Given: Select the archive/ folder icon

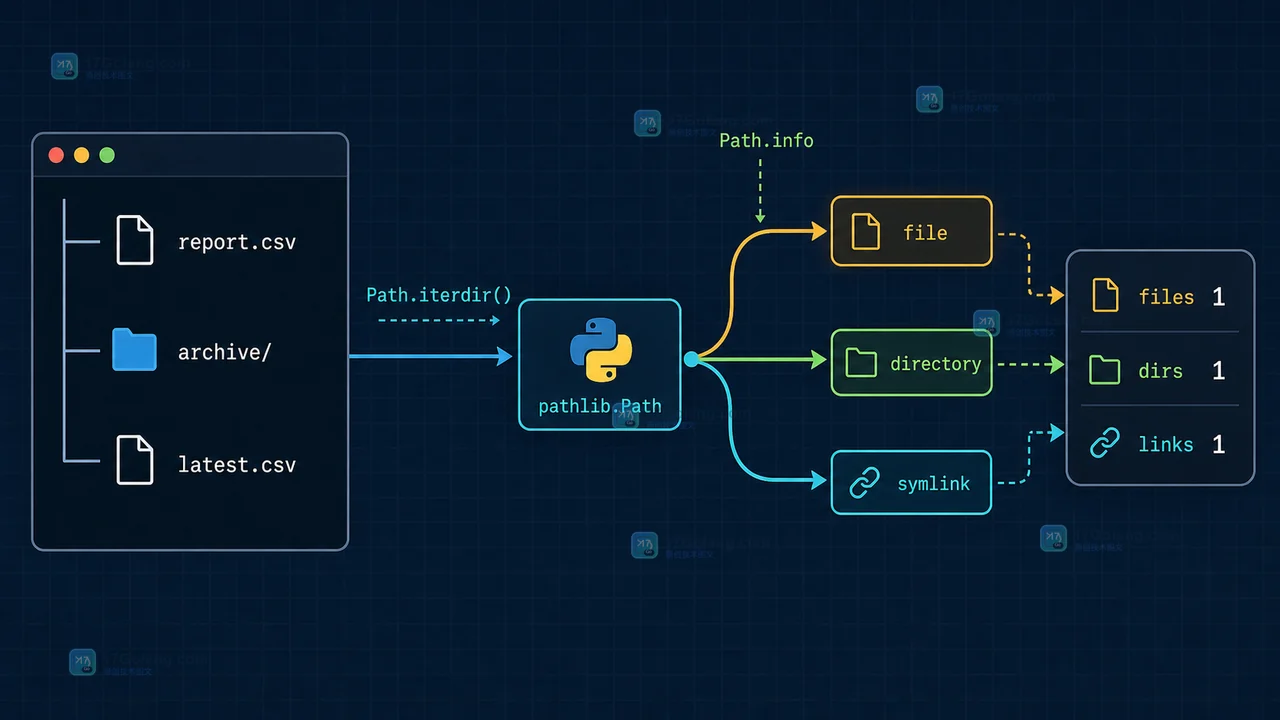Looking at the screenshot, I should coord(134,350).
